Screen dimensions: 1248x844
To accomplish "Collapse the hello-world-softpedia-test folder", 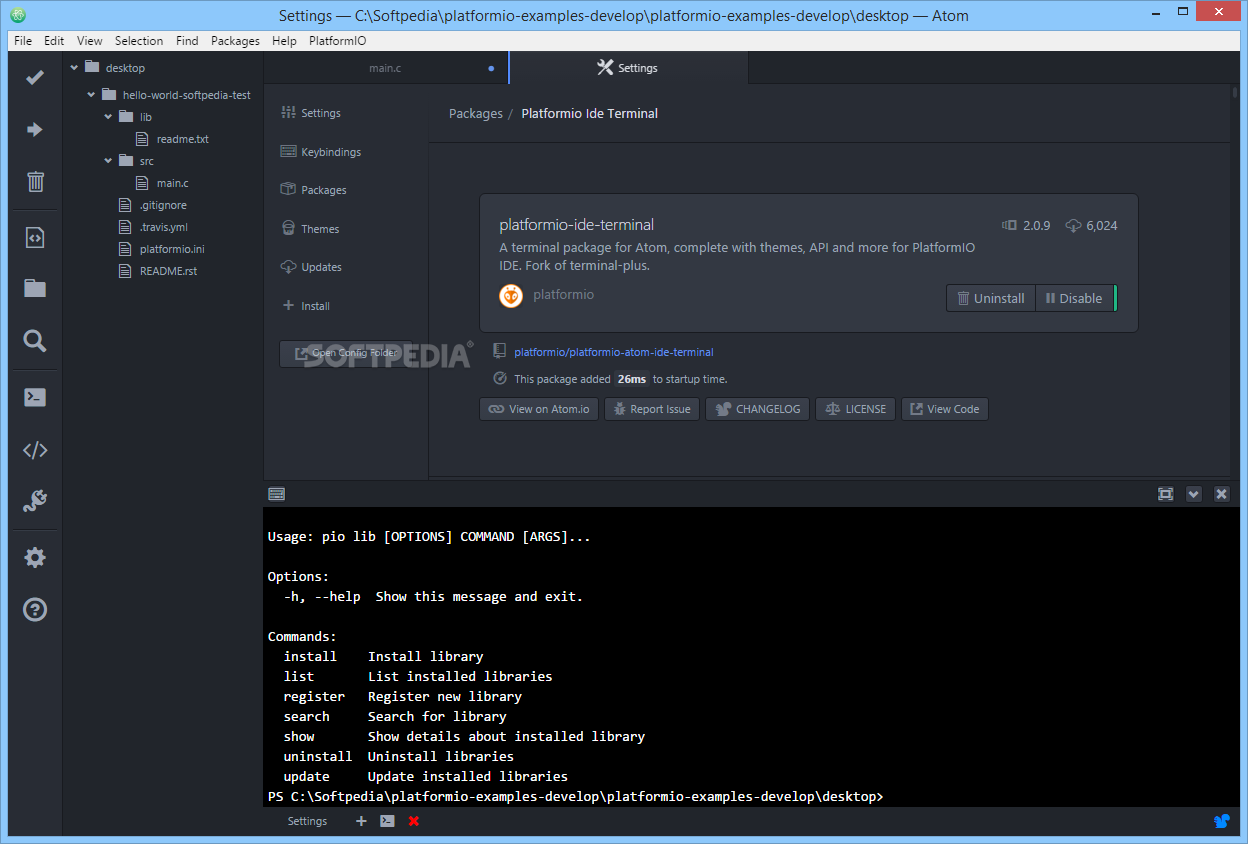I will (x=92, y=95).
